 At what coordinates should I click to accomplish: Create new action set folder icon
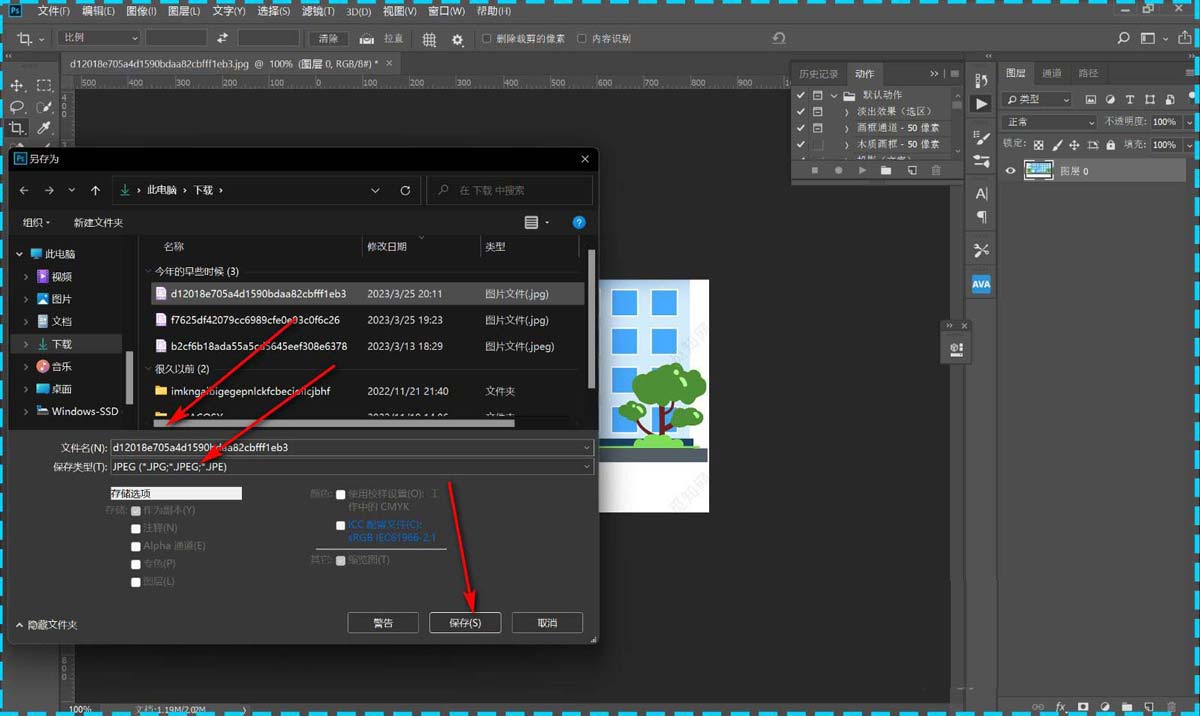pos(887,171)
